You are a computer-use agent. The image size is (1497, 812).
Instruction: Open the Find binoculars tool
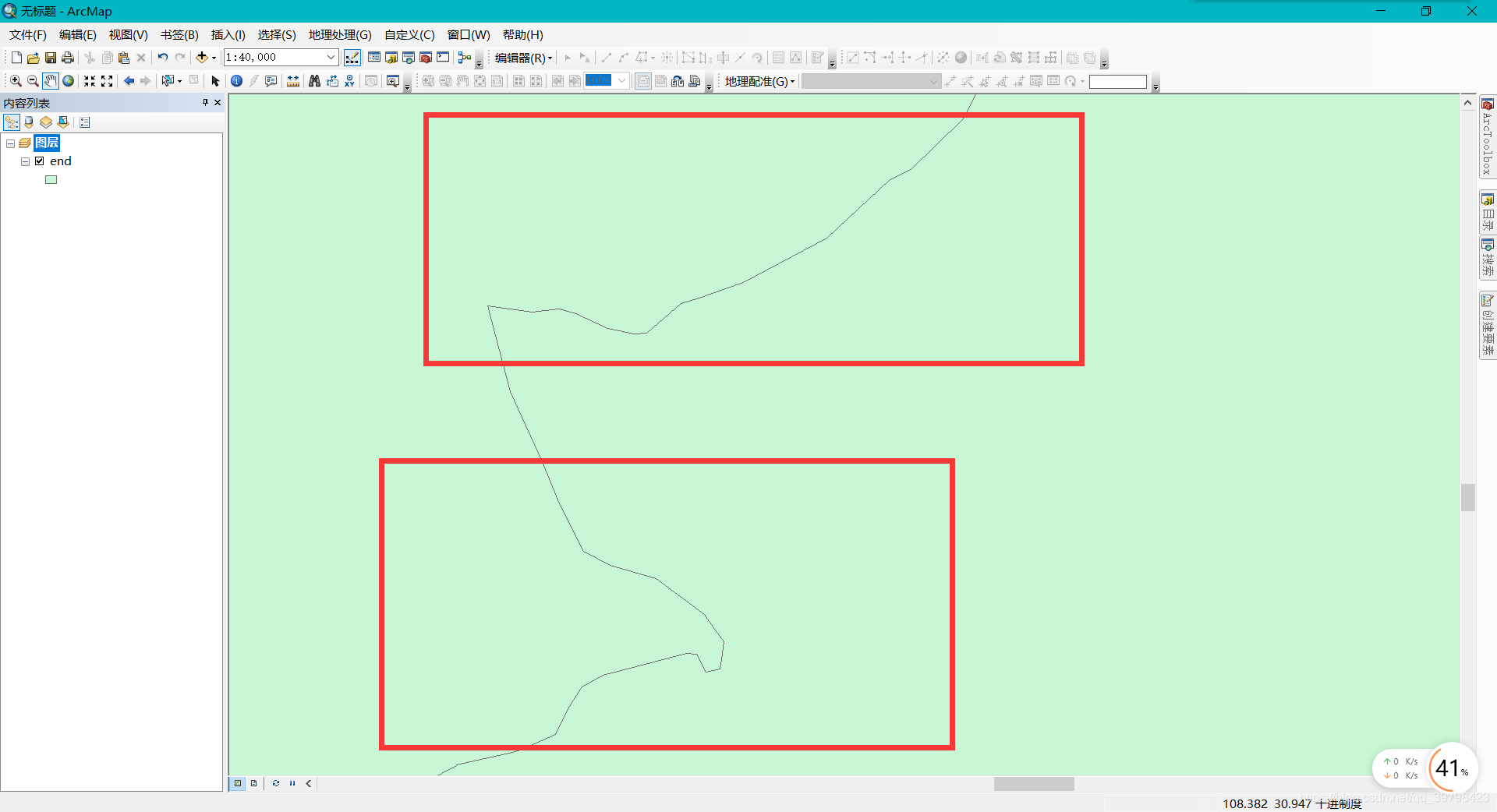click(314, 81)
